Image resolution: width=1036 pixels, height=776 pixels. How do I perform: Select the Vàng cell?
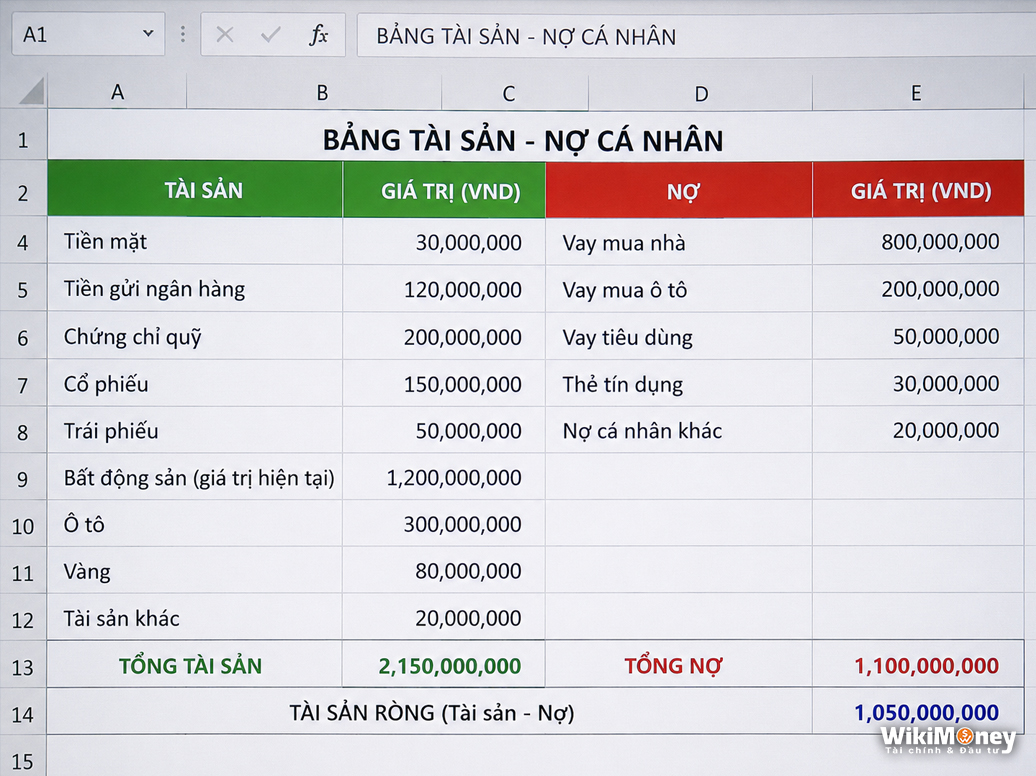coord(195,571)
